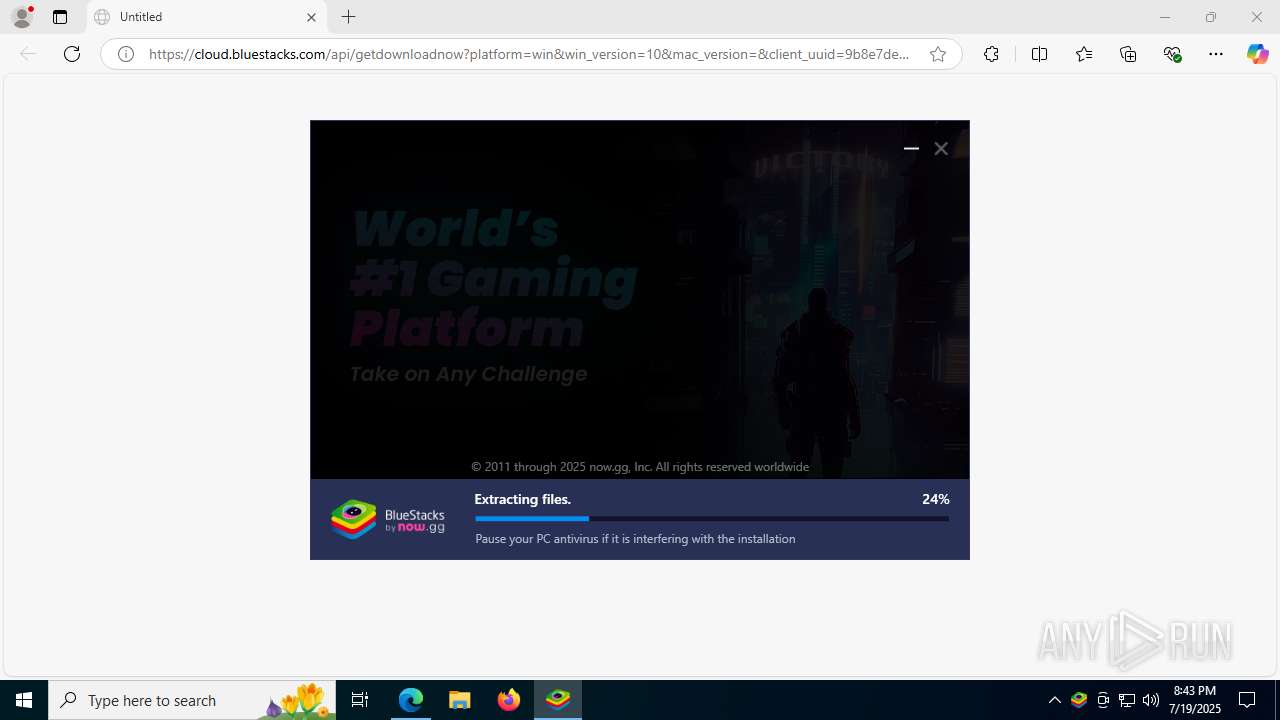Refresh the current page
This screenshot has height=720, width=1280.
pos(72,54)
